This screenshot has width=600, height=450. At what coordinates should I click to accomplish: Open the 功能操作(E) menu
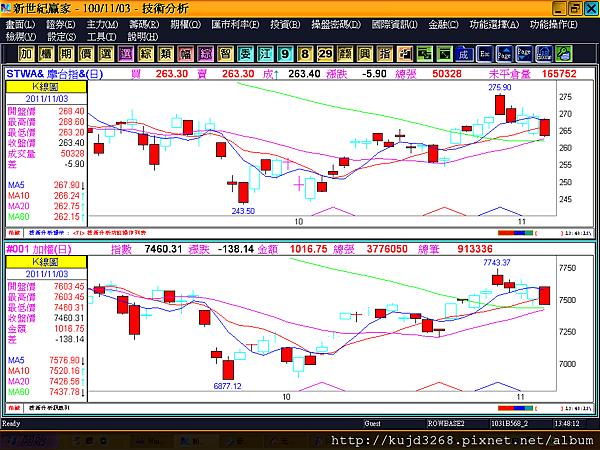point(554,24)
